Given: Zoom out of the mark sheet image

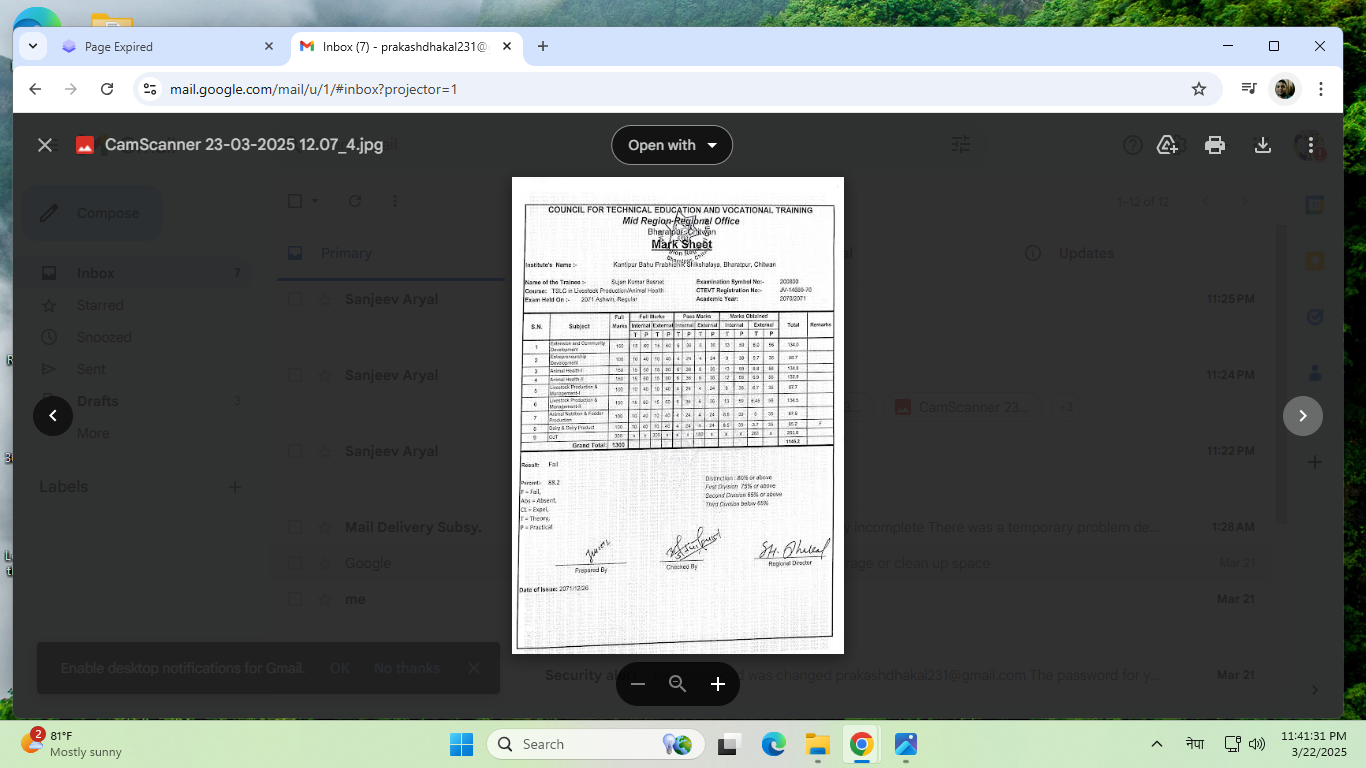Looking at the screenshot, I should coord(638,684).
